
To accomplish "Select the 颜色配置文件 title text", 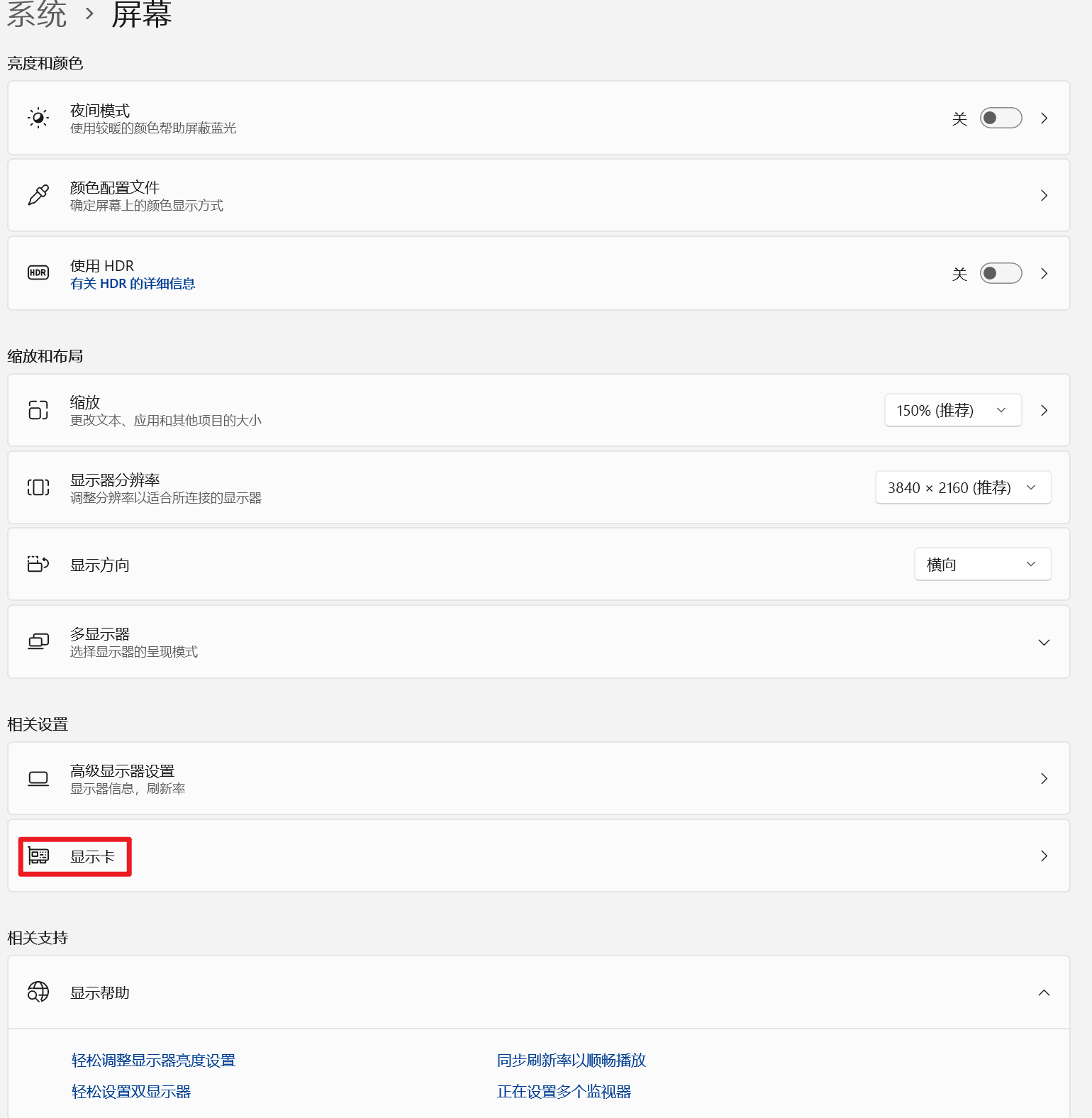I will point(115,187).
